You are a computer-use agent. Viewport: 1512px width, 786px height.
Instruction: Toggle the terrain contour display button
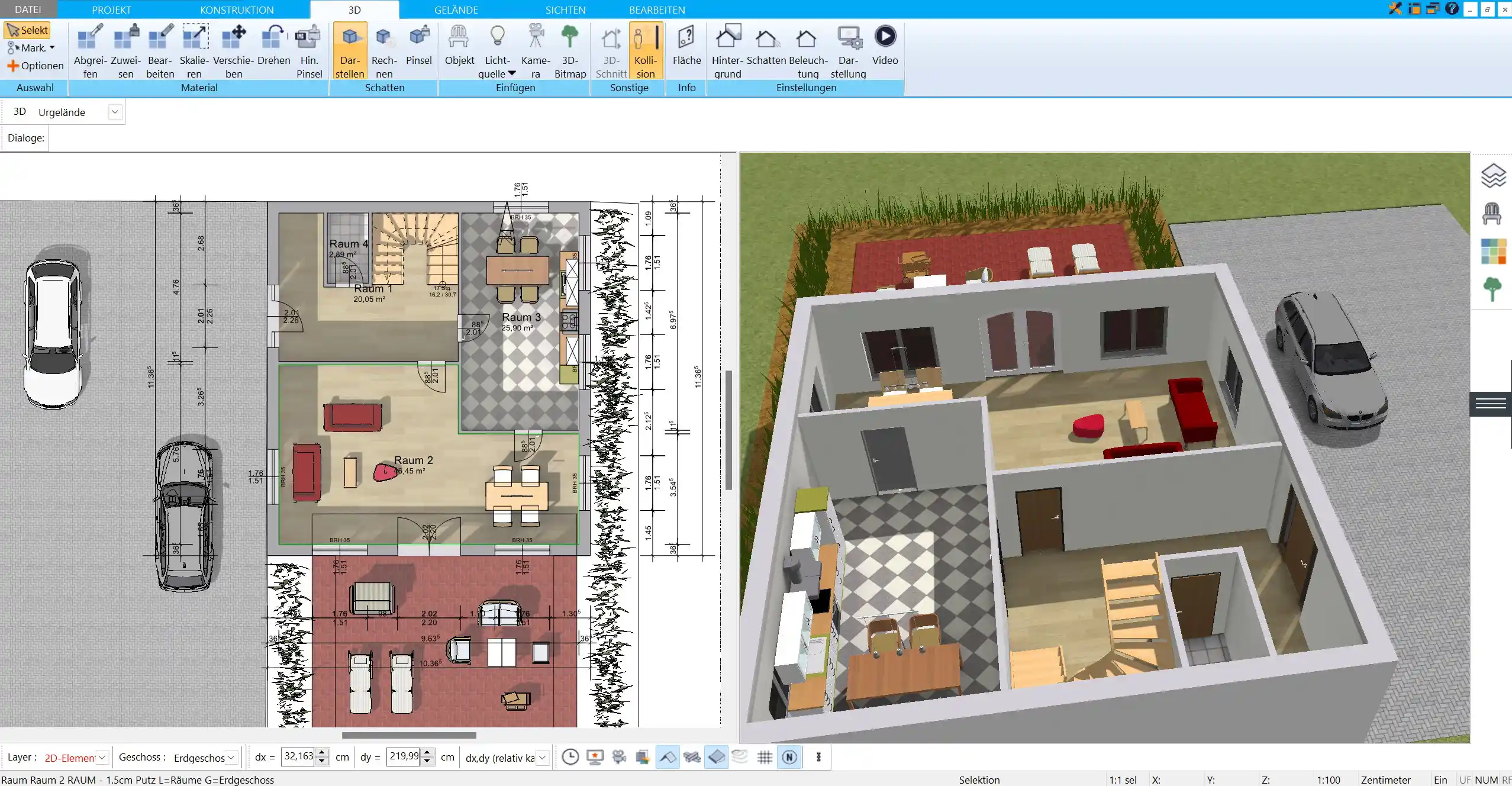click(740, 757)
